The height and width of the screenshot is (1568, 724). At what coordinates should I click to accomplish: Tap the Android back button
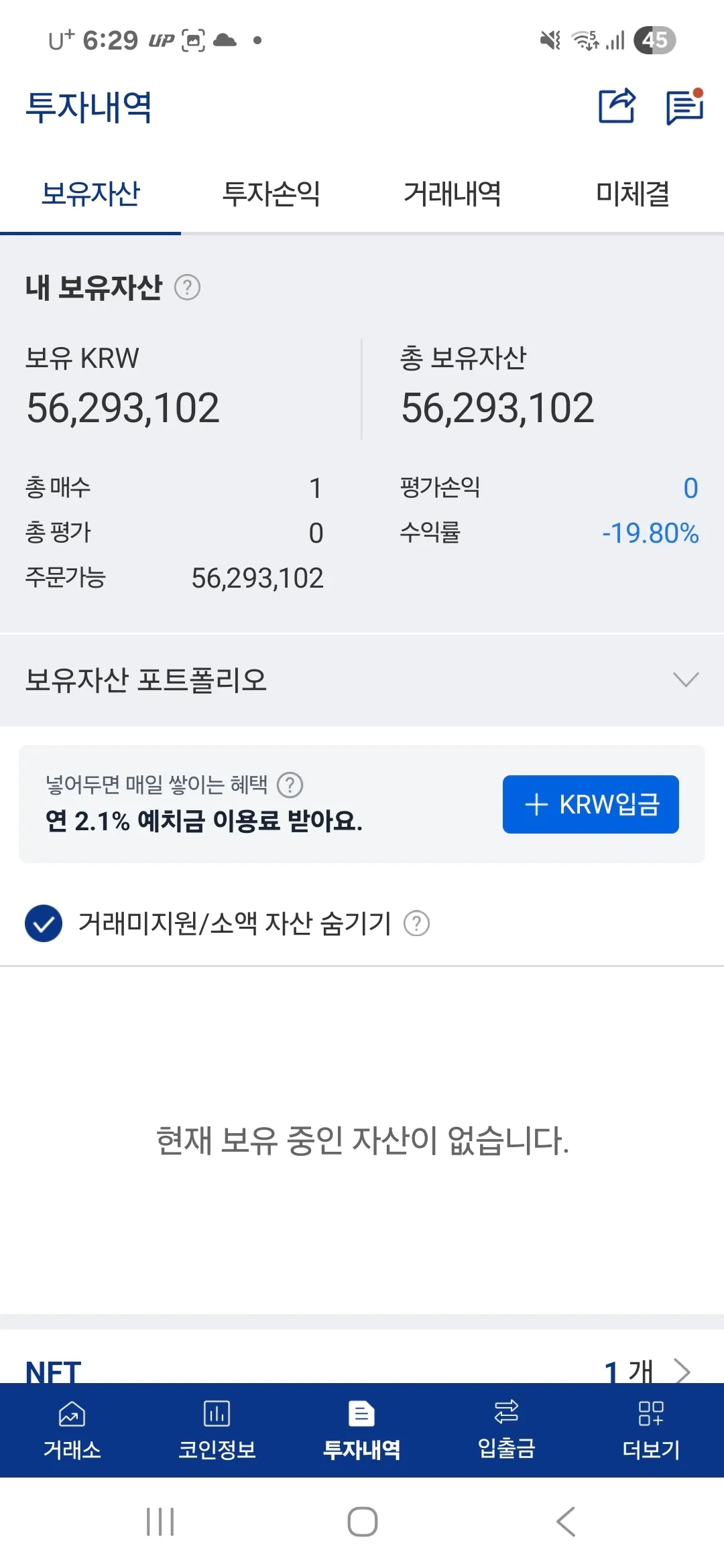566,1522
